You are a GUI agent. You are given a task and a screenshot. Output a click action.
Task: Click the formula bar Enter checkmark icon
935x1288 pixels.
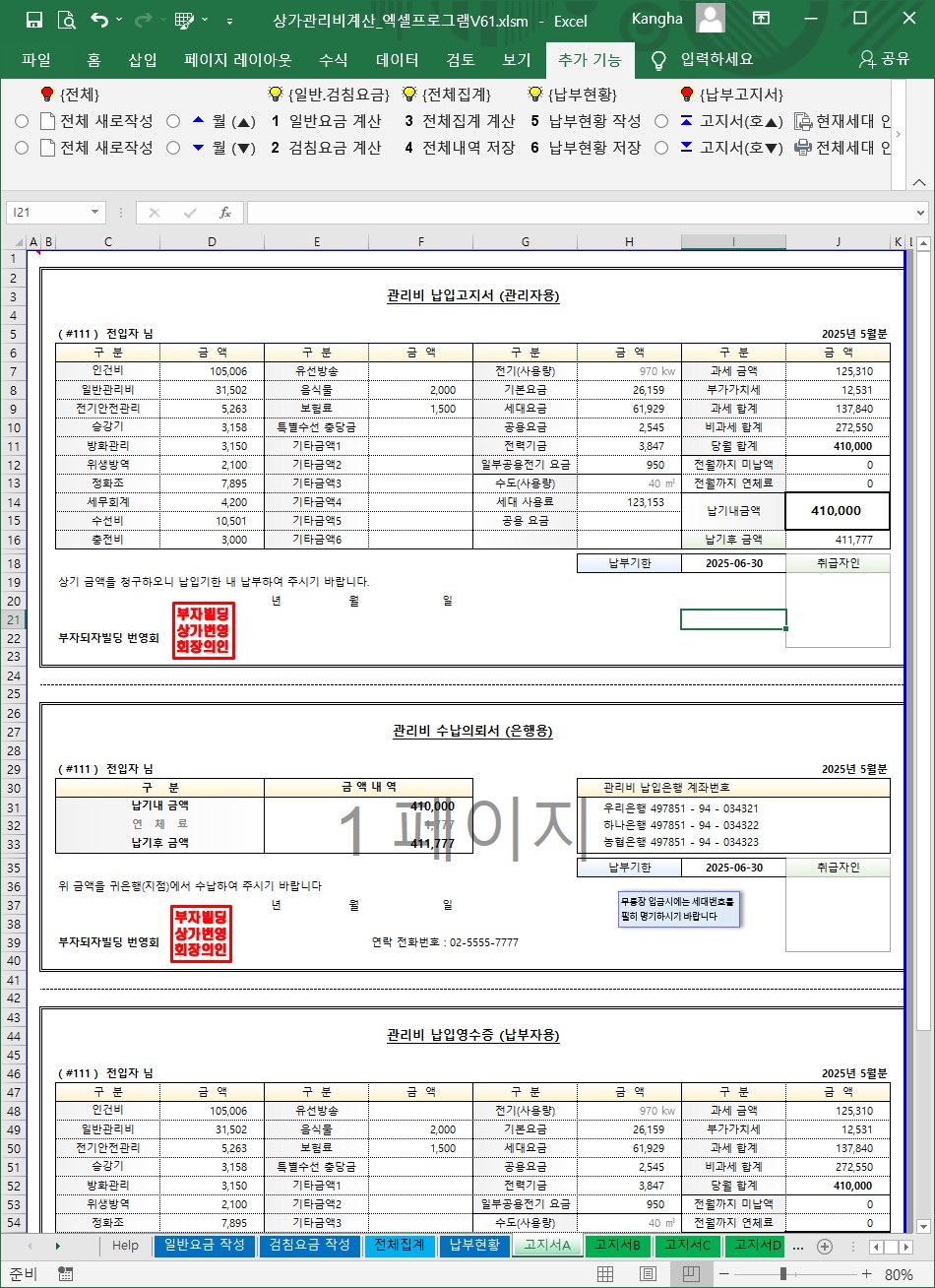tap(189, 213)
